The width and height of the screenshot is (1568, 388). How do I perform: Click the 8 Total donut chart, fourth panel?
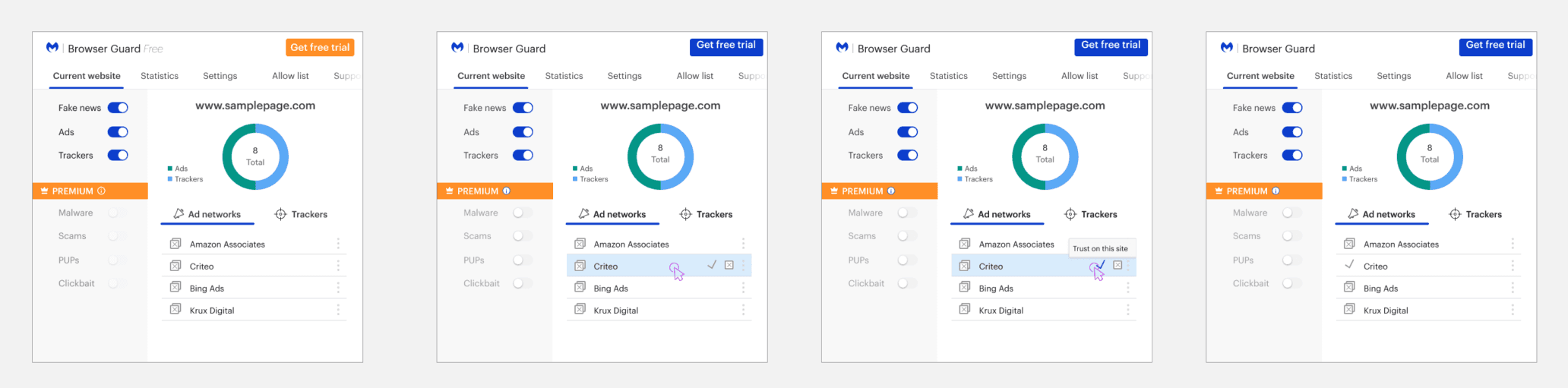click(x=1430, y=156)
